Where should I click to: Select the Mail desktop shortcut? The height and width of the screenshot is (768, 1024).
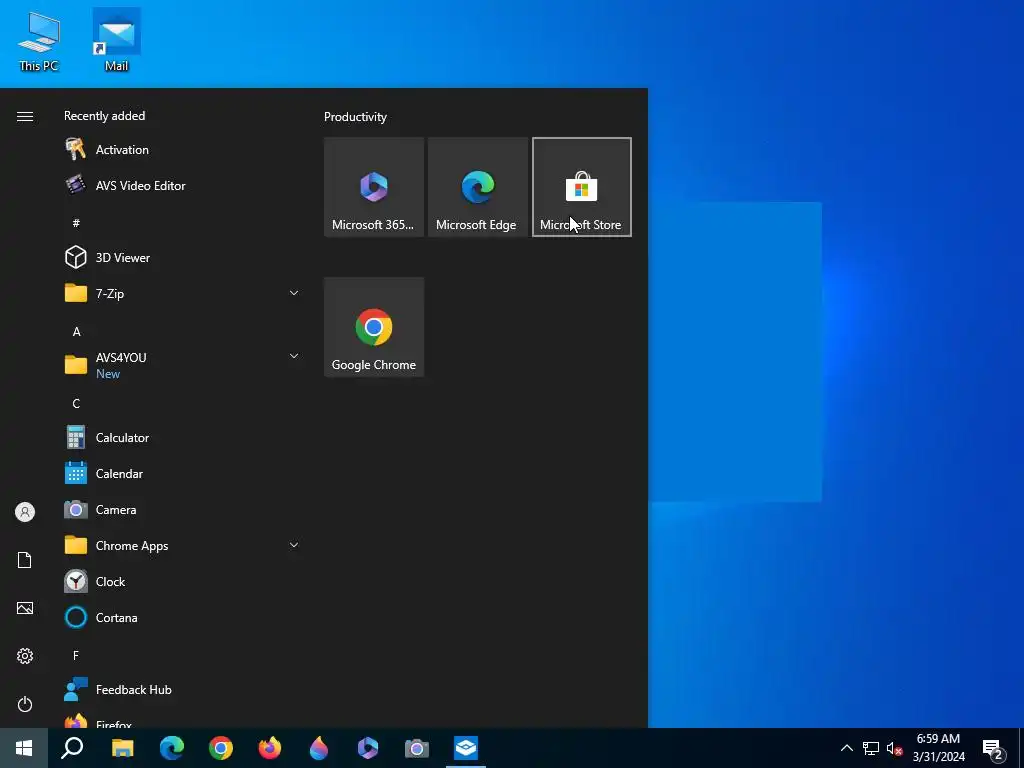click(117, 40)
